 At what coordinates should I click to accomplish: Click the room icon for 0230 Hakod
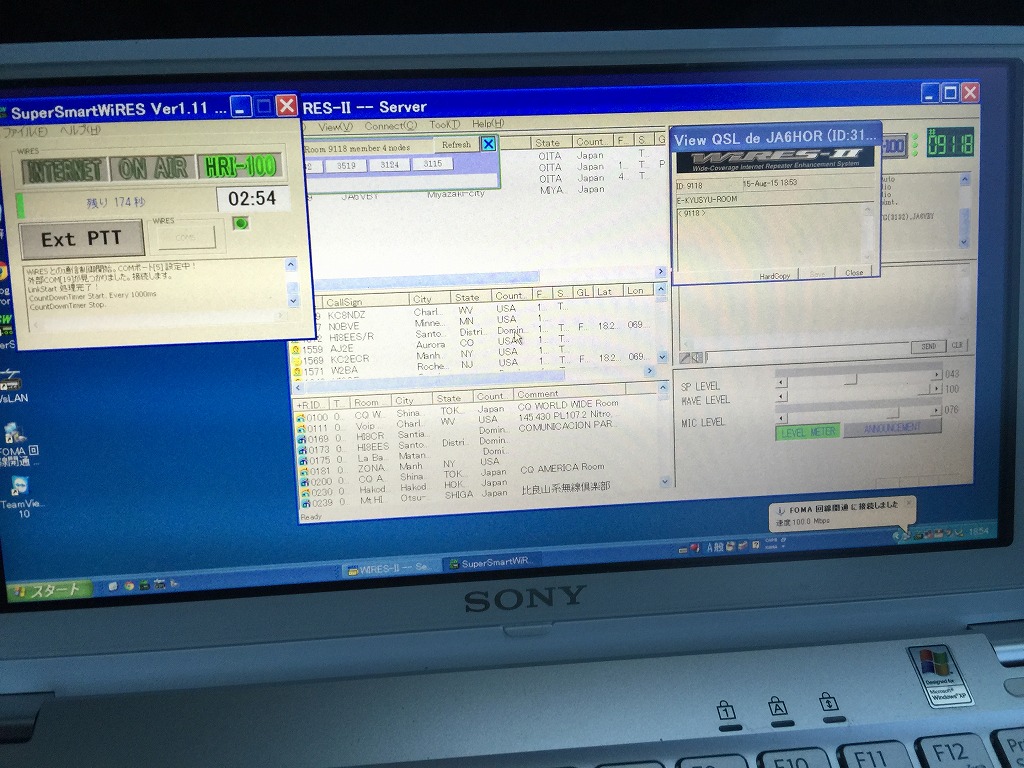click(304, 492)
